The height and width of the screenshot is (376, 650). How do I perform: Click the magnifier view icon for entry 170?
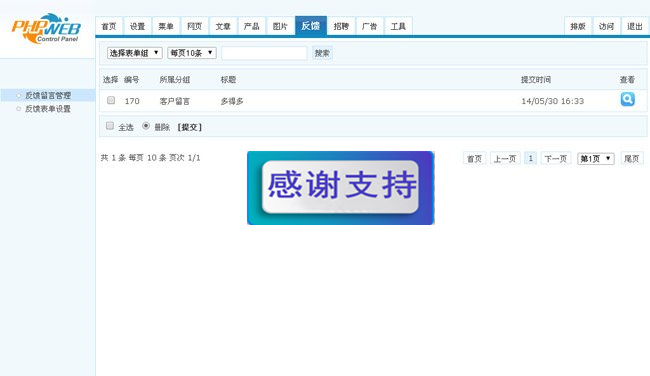coord(627,99)
